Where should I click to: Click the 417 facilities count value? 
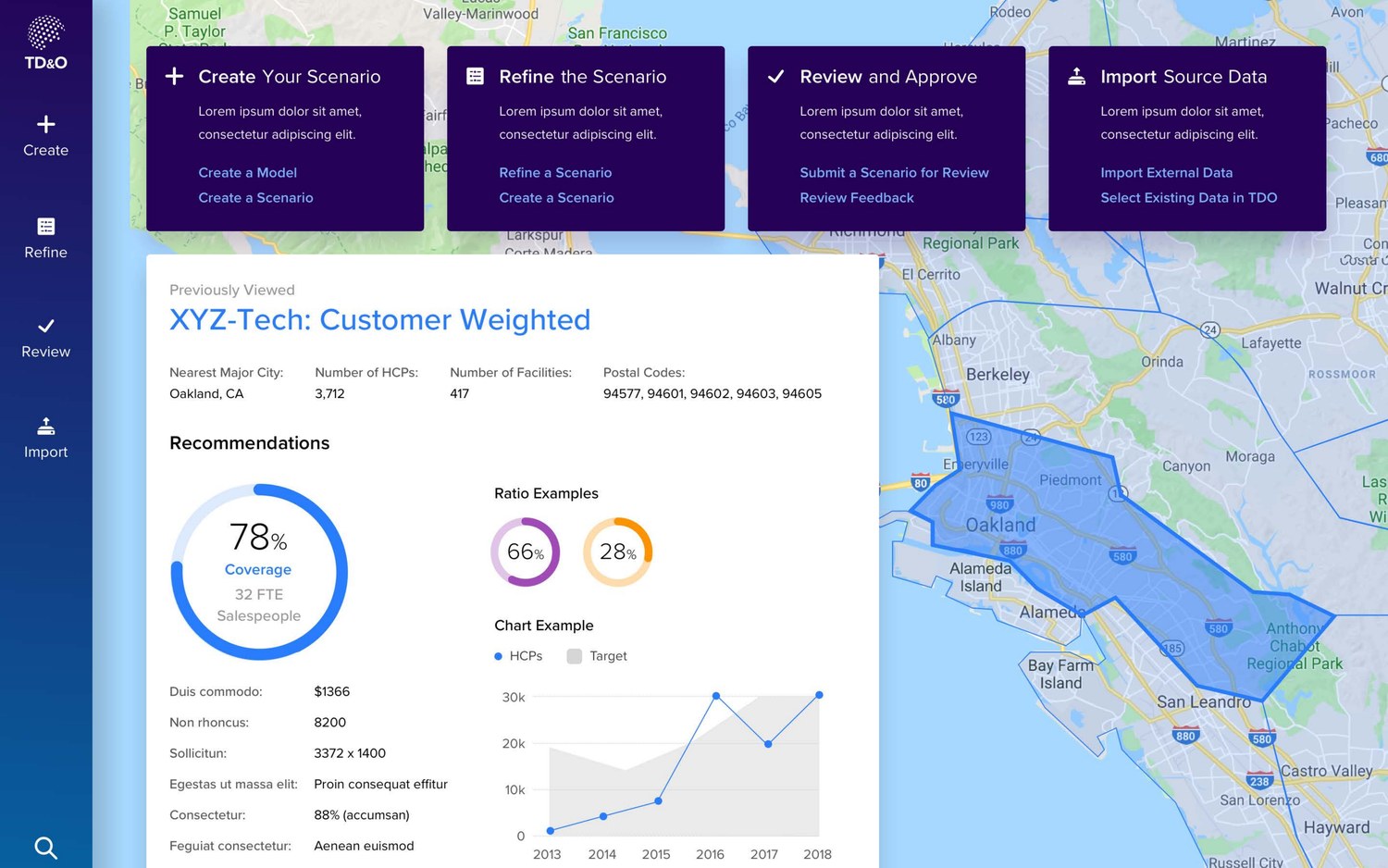coord(459,393)
